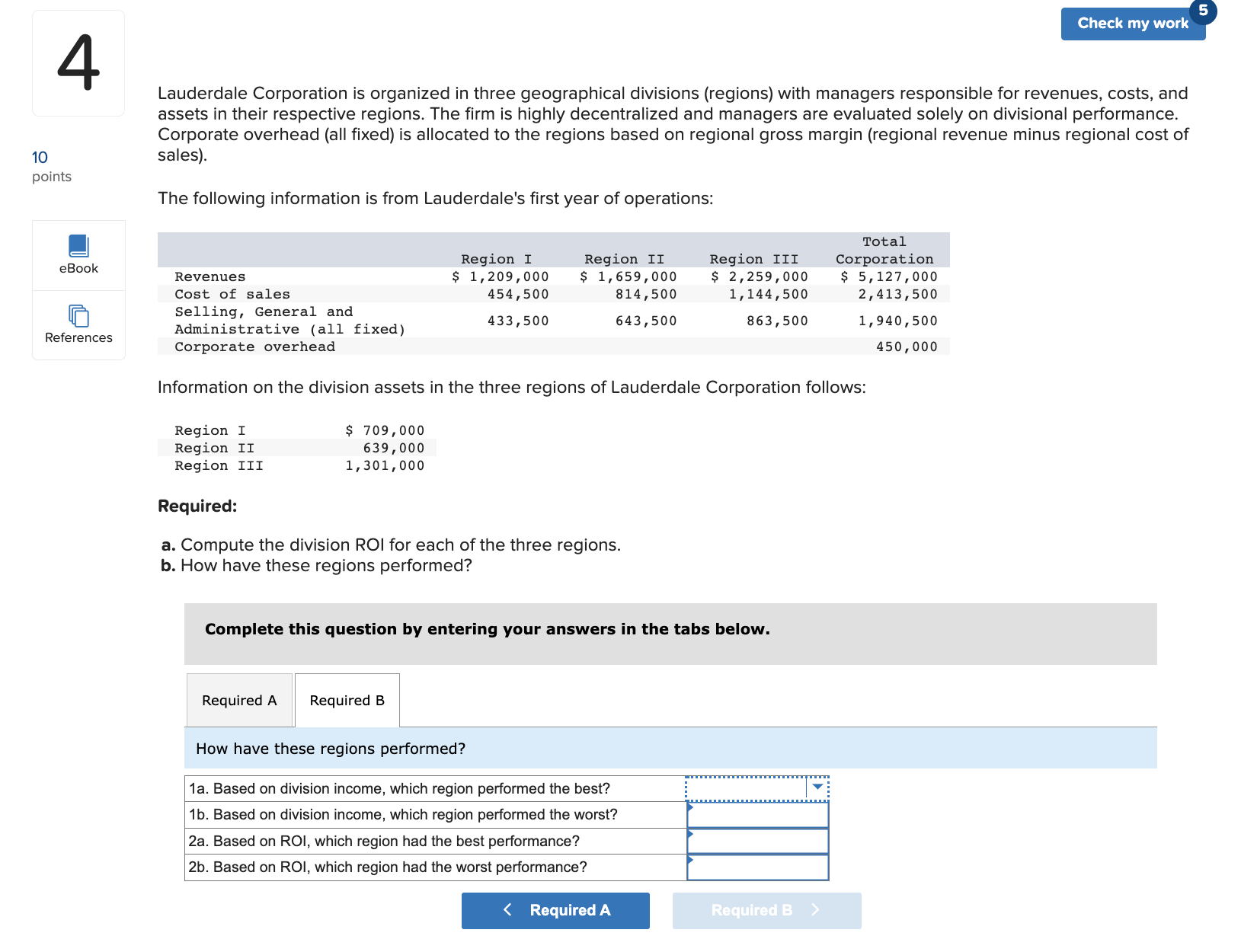Click the 'Total Corporation' column header

[884, 251]
